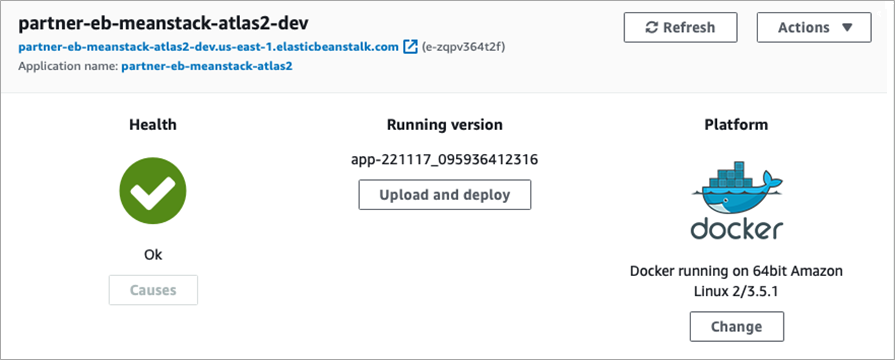895x360 pixels.
Task: Click the Running version heading
Action: pyautogui.click(x=445, y=124)
